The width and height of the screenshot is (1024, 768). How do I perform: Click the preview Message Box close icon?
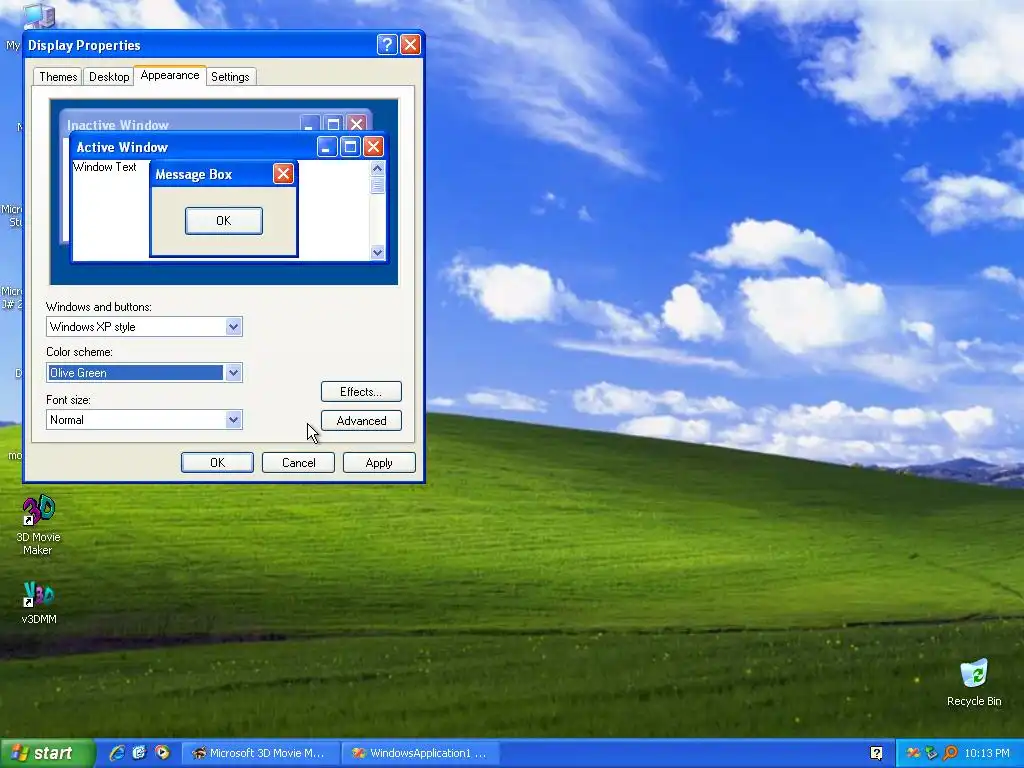tap(283, 174)
